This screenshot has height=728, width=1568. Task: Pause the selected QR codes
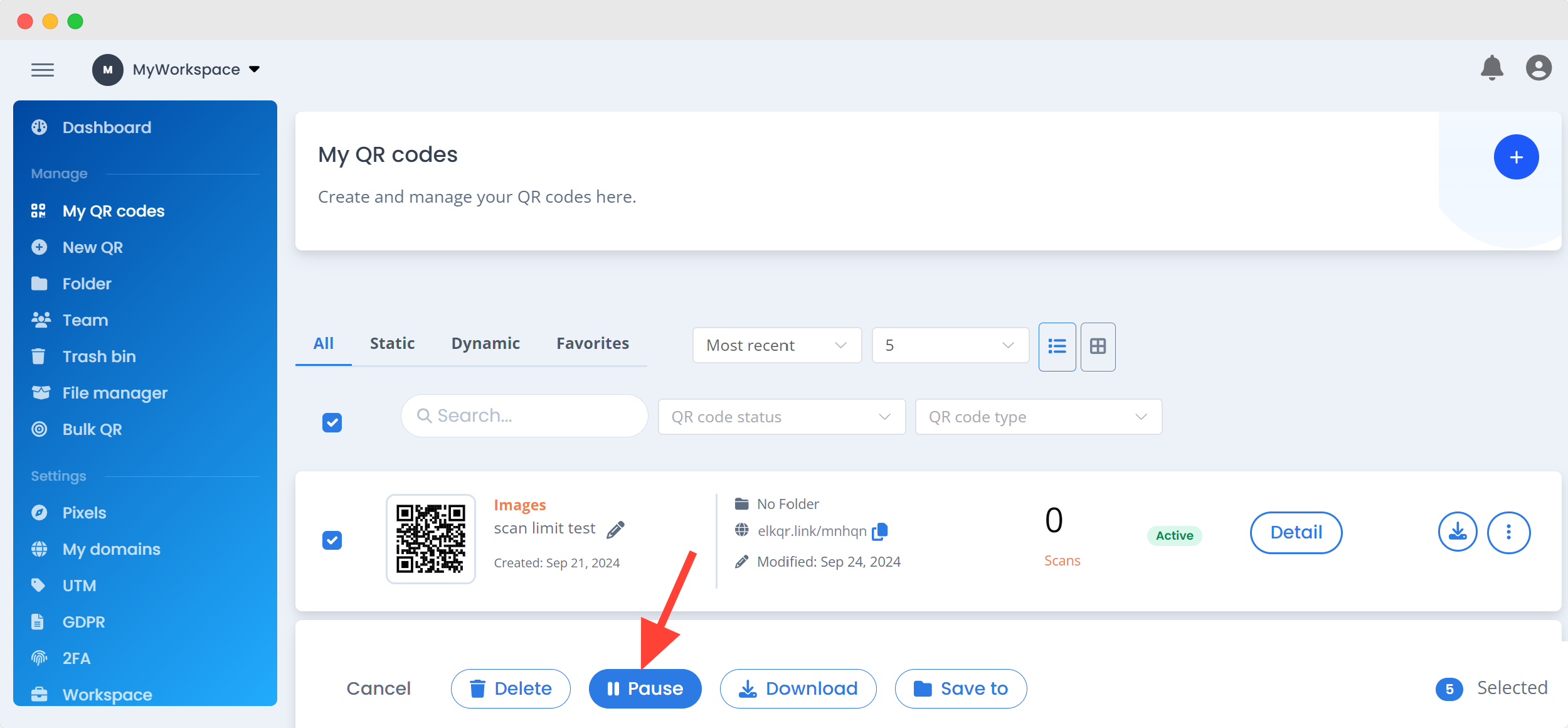[x=645, y=688]
